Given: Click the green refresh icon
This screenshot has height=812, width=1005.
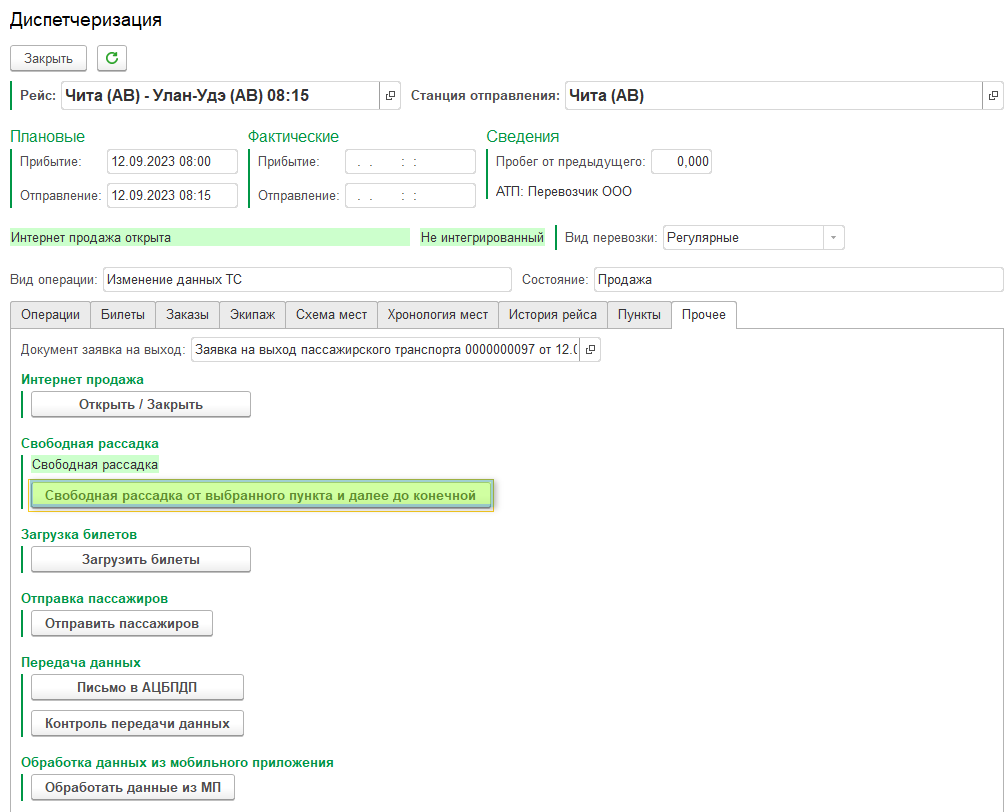Looking at the screenshot, I should [111, 58].
